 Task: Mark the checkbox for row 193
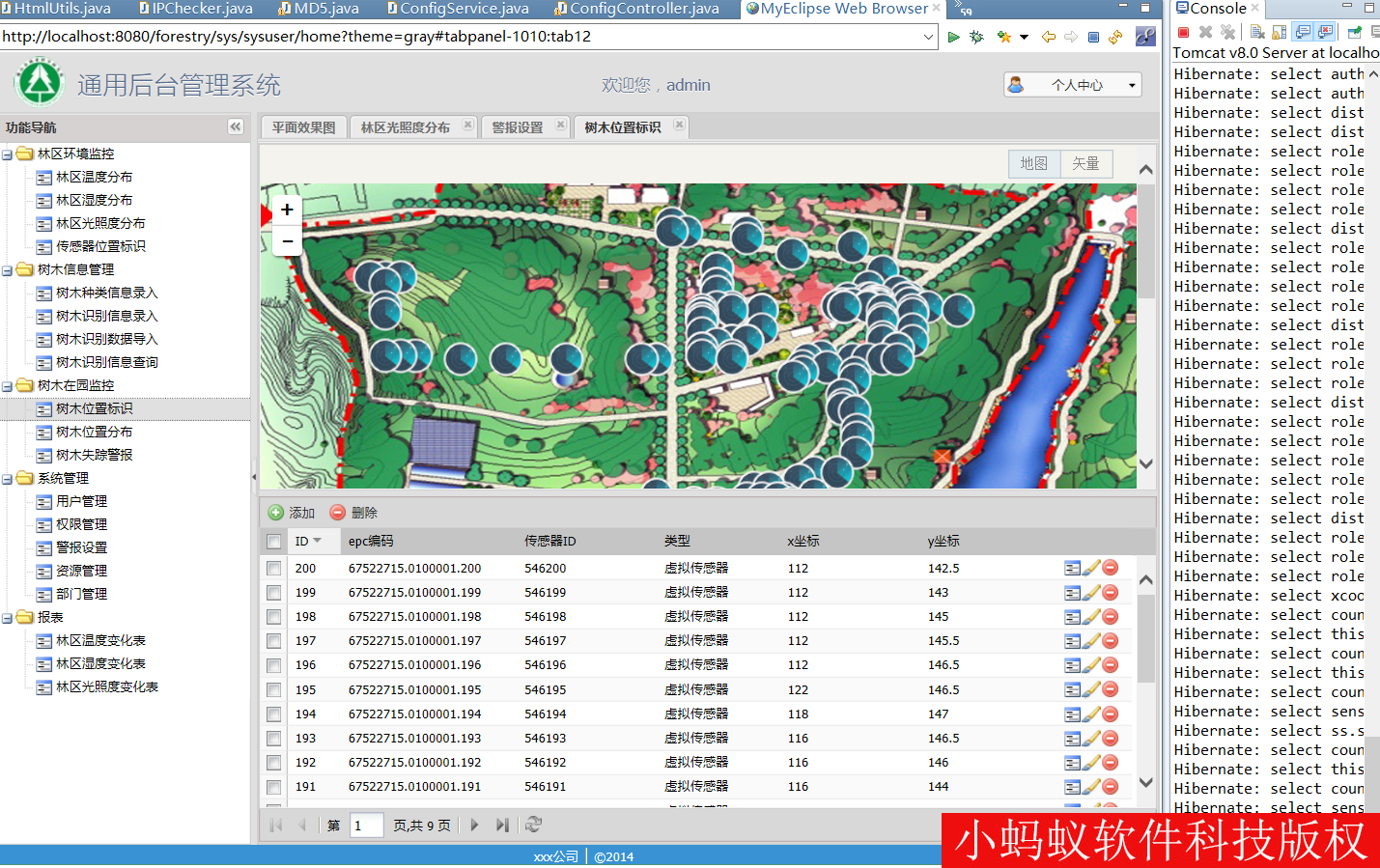274,738
